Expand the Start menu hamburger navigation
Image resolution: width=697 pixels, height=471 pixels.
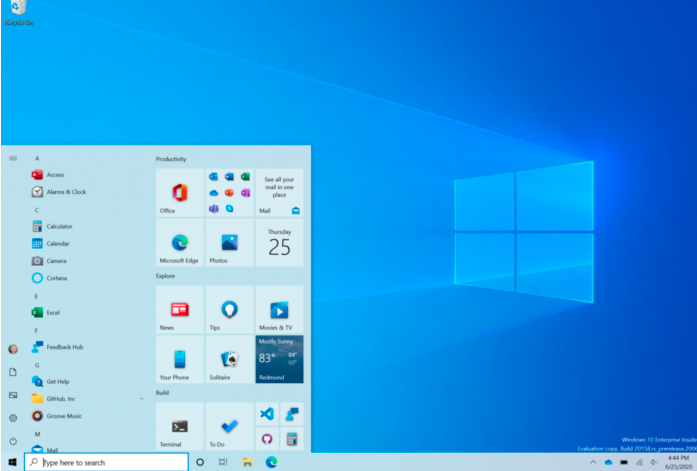pyautogui.click(x=13, y=158)
